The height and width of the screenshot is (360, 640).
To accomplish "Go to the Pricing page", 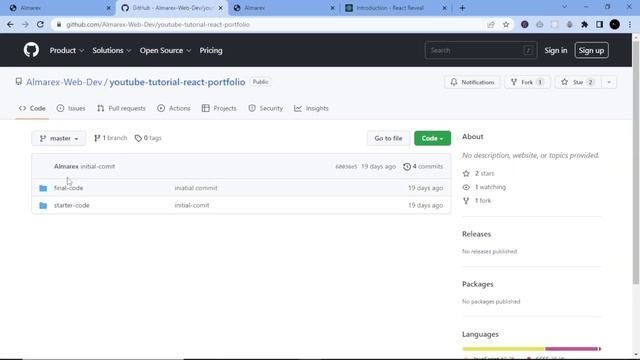I will coord(211,50).
